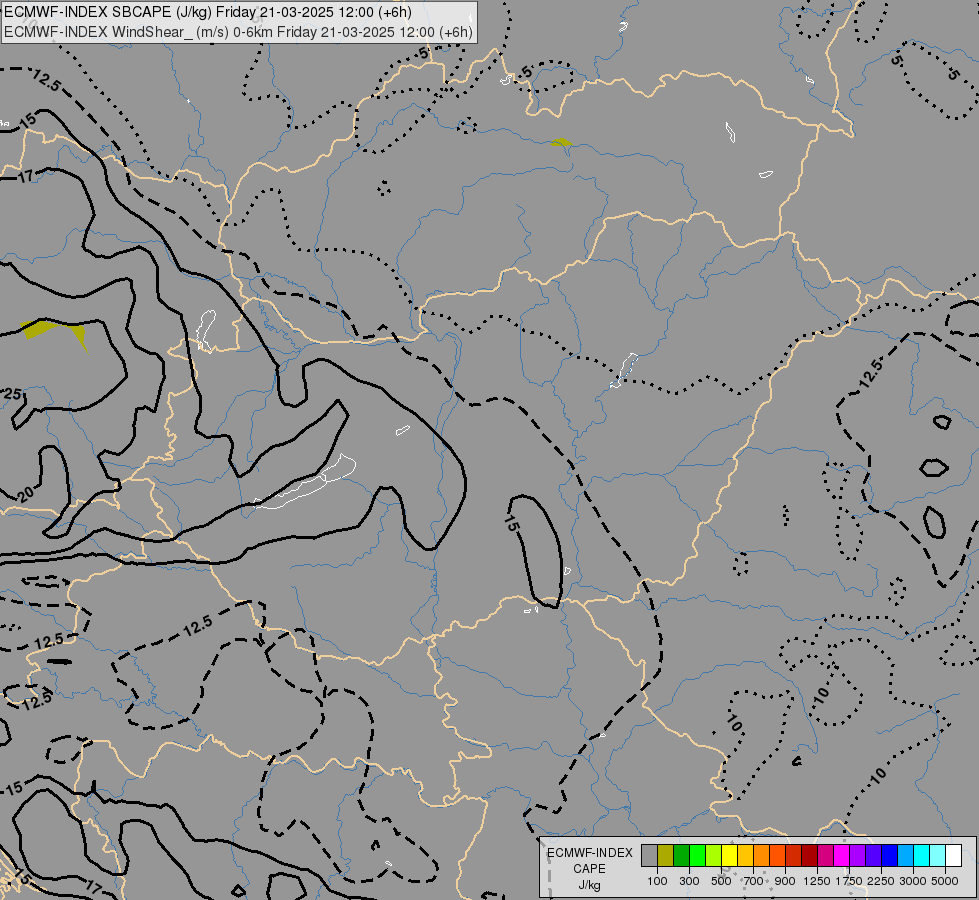
Task: Click the '5000' legend value
Action: [x=945, y=881]
